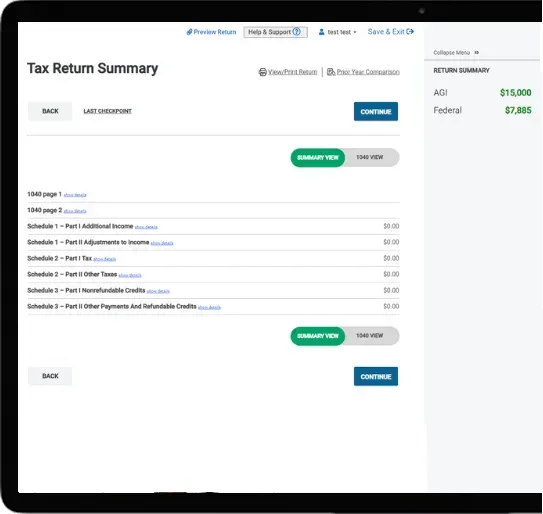
Task: Show details for Schedule 2 Part I Tax
Action: pyautogui.click(x=105, y=259)
